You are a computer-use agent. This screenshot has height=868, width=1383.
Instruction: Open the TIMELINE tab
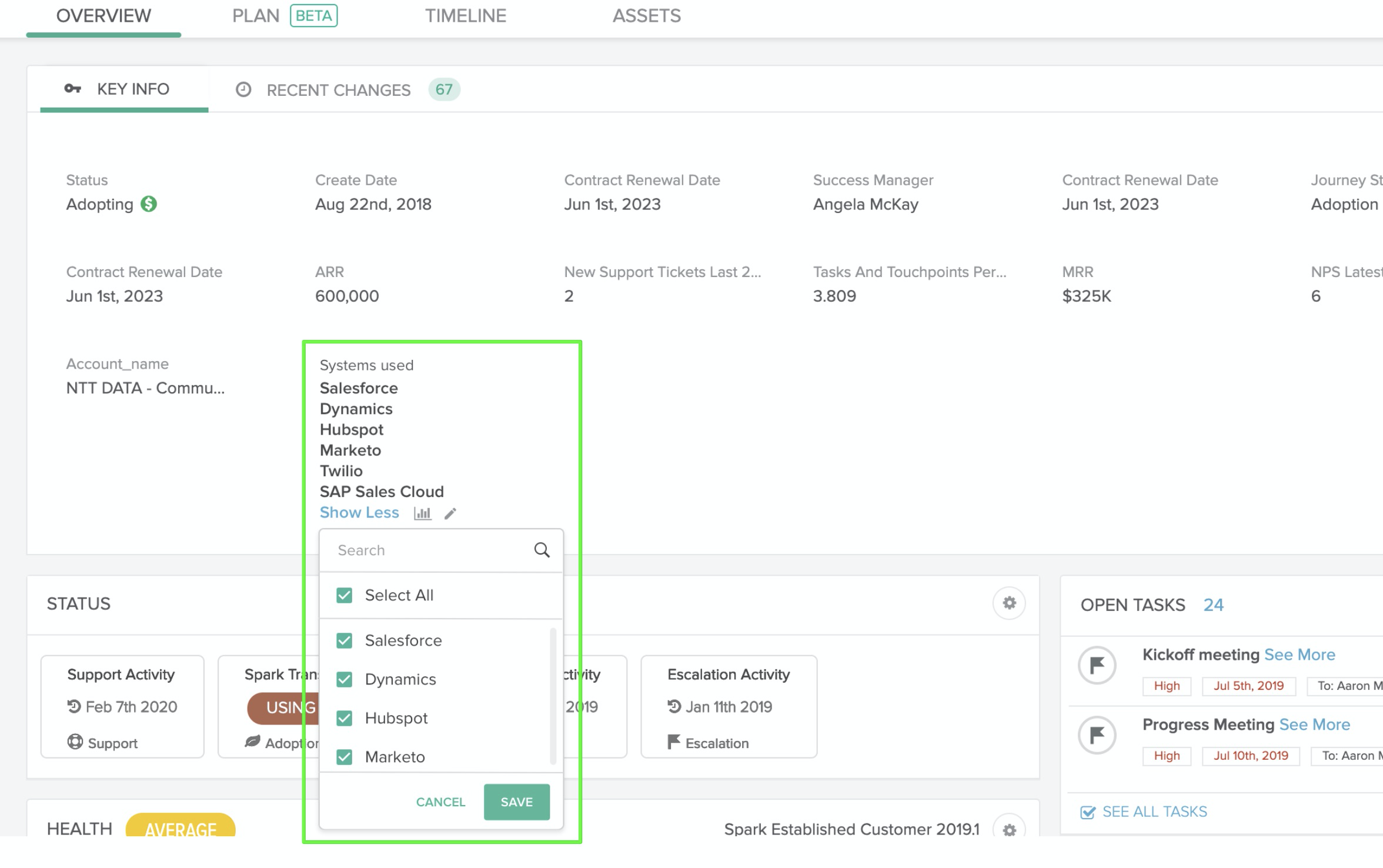click(466, 16)
